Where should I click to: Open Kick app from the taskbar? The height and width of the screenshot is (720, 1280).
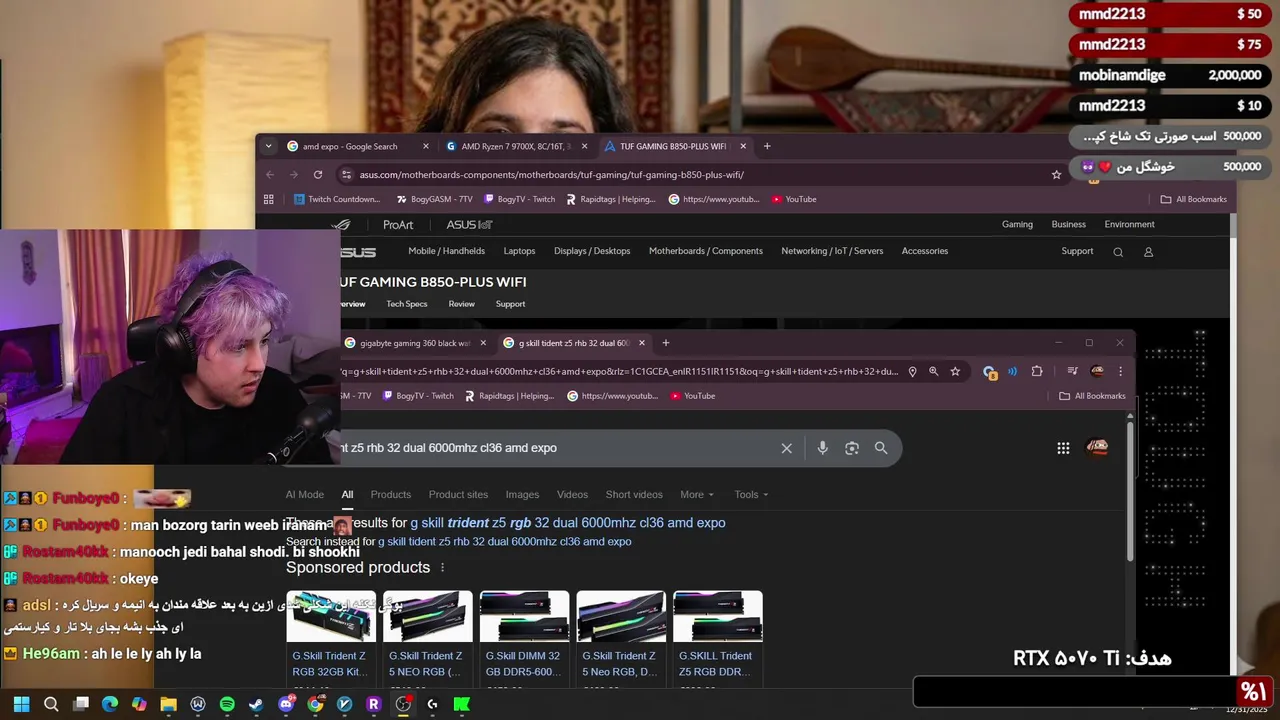[461, 704]
